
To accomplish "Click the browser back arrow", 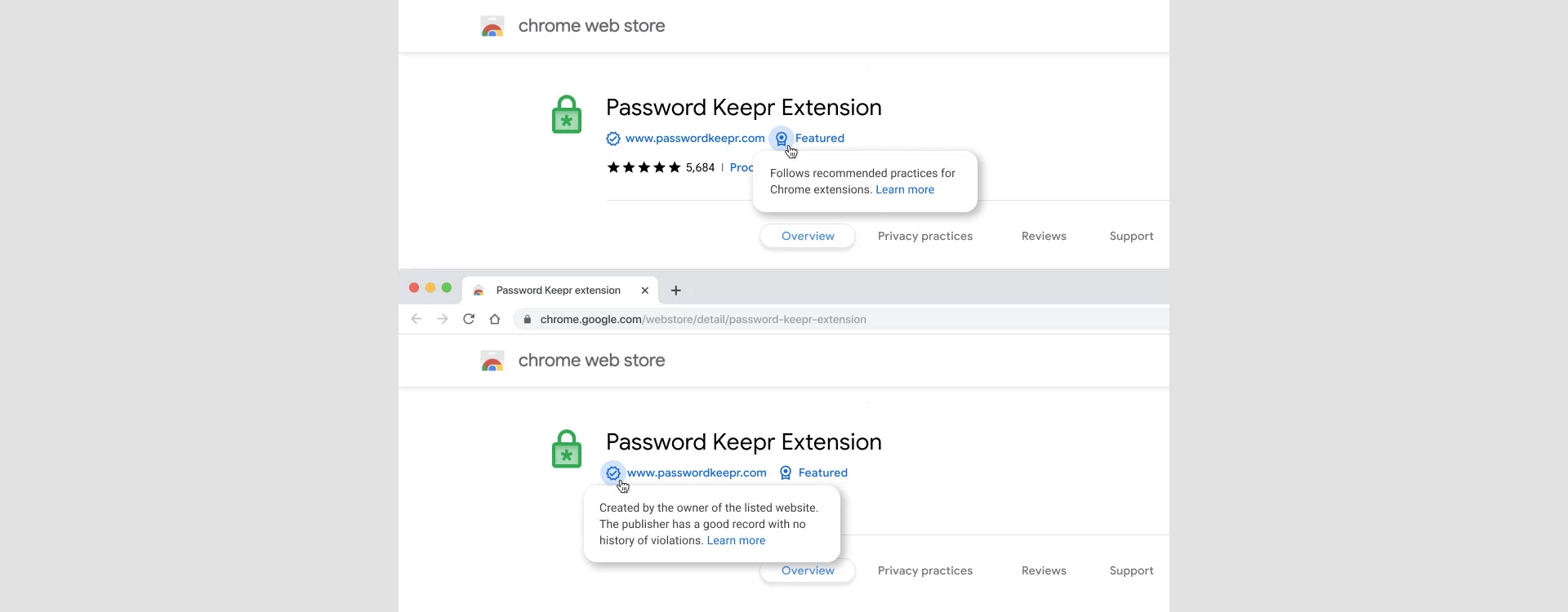I will pyautogui.click(x=416, y=319).
